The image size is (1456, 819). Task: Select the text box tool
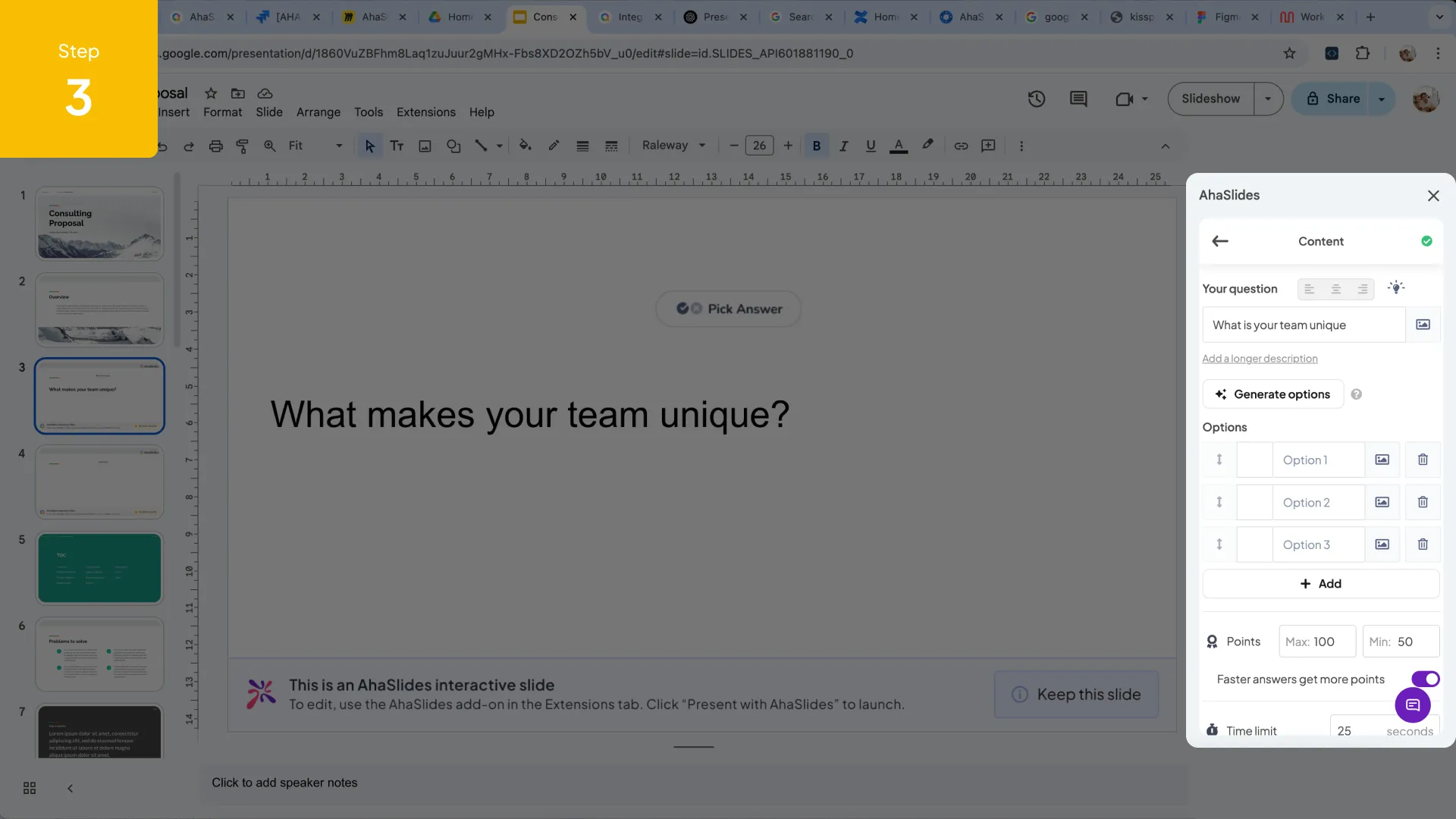397,146
